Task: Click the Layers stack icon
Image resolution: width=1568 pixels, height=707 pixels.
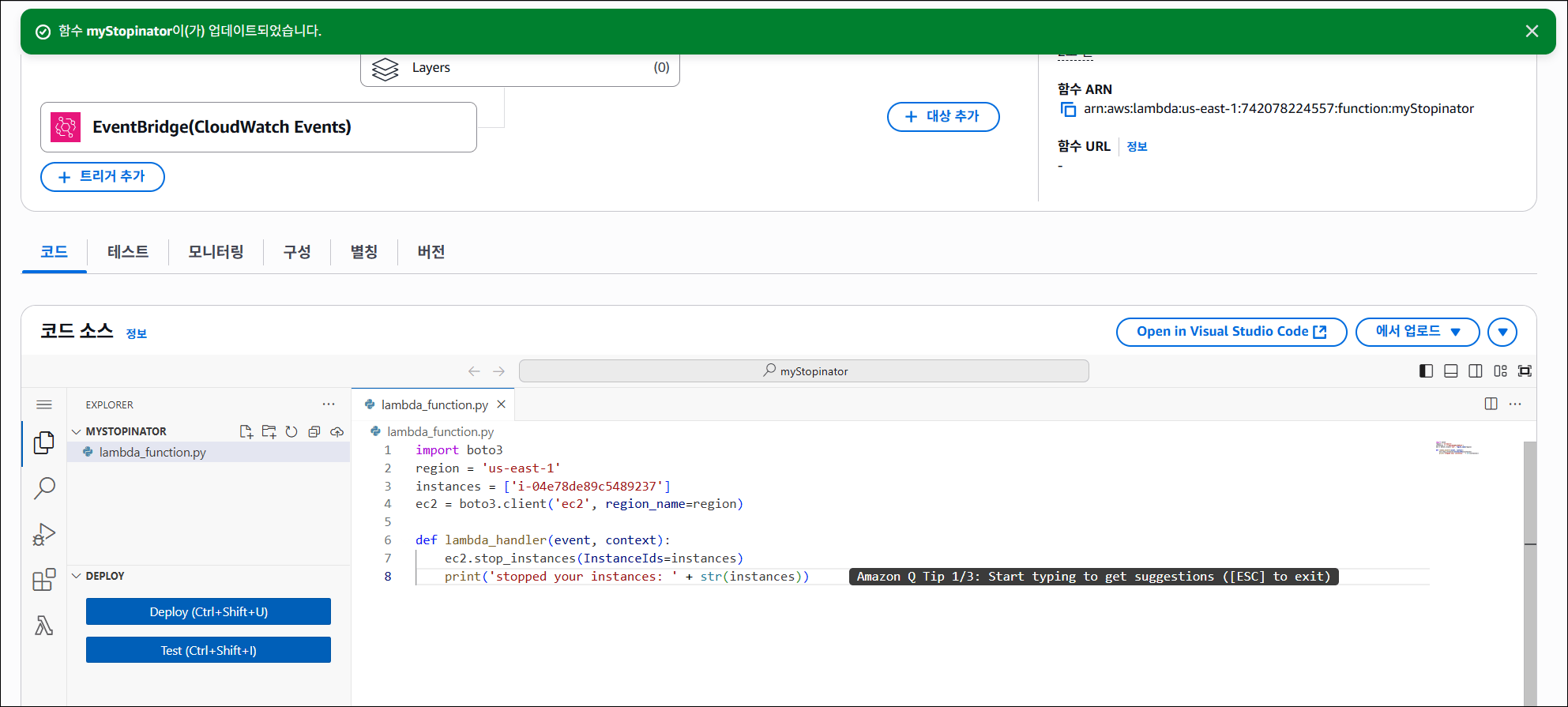Action: (385, 69)
